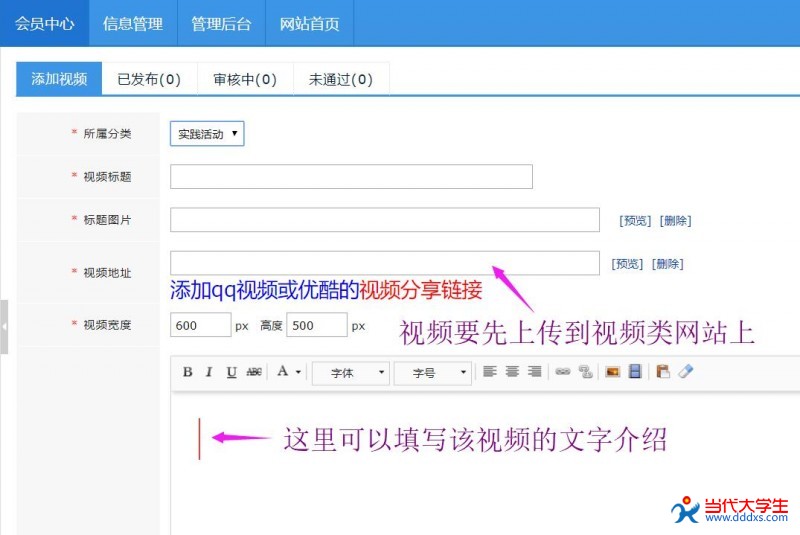Viewport: 800px width, 535px height.
Task: Open 管理后台 in top navigation
Action: tap(221, 23)
